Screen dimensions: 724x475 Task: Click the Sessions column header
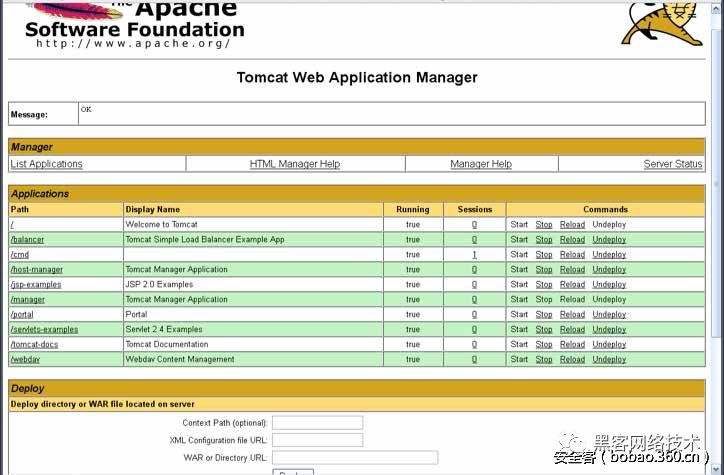475,210
